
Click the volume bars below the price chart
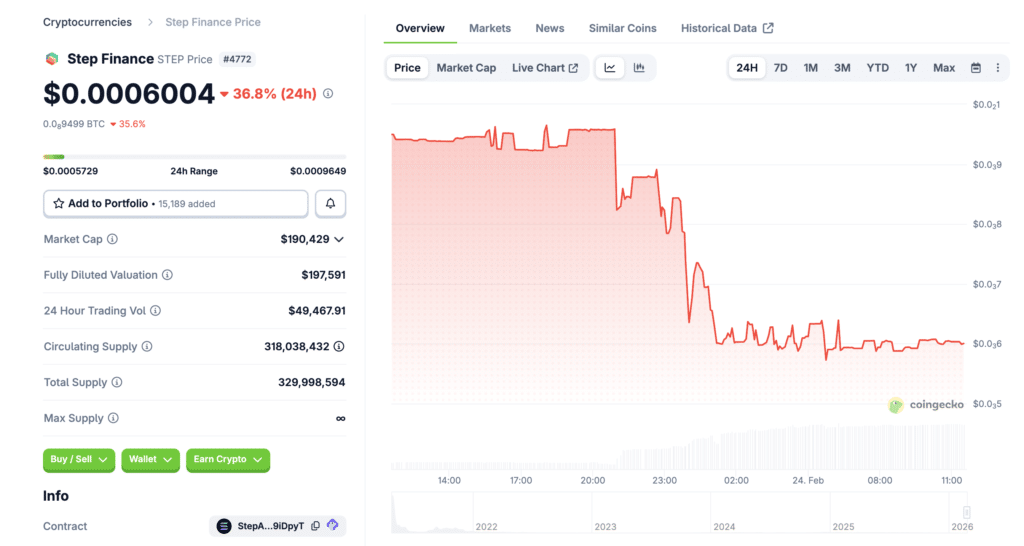(678, 447)
